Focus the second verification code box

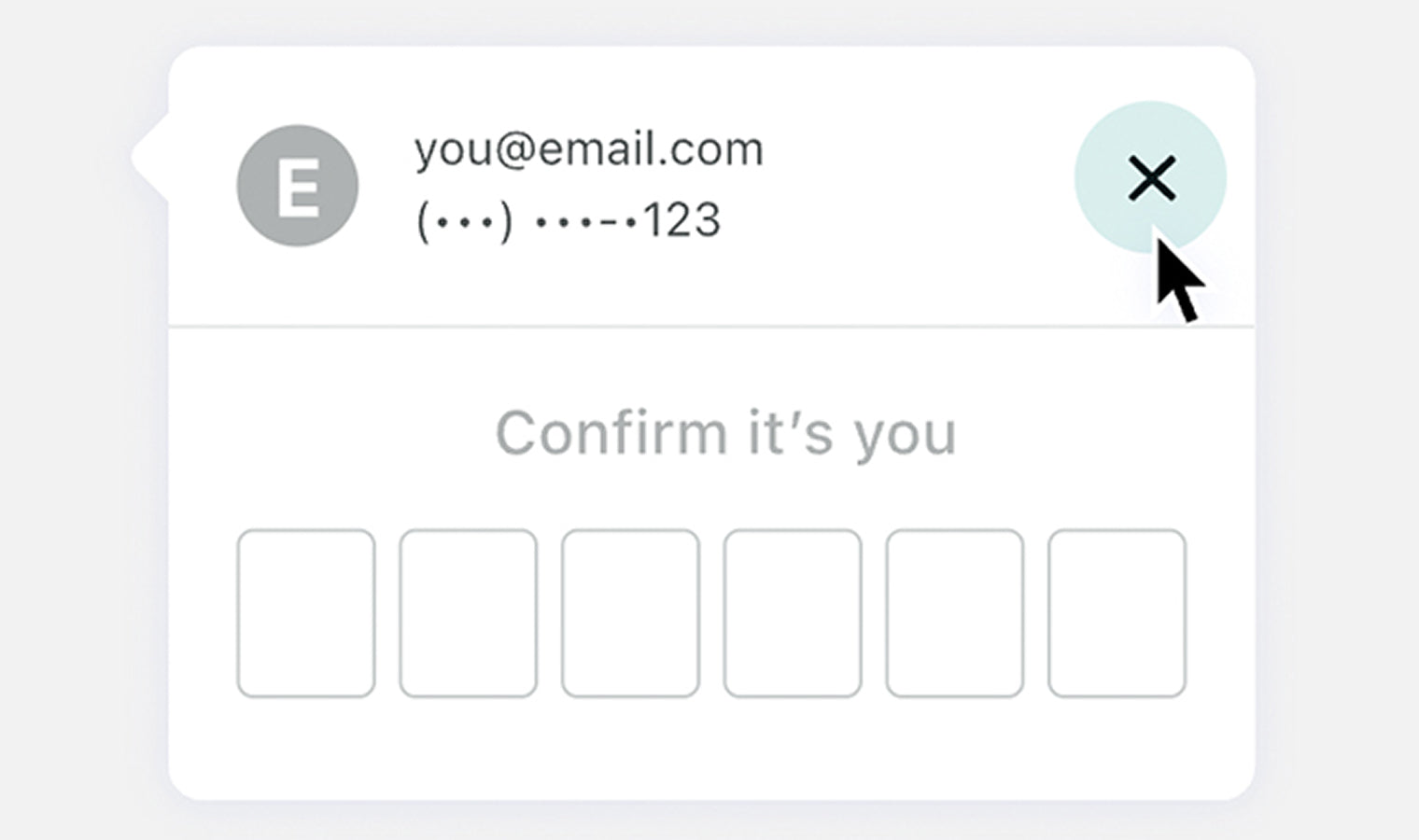click(x=469, y=613)
